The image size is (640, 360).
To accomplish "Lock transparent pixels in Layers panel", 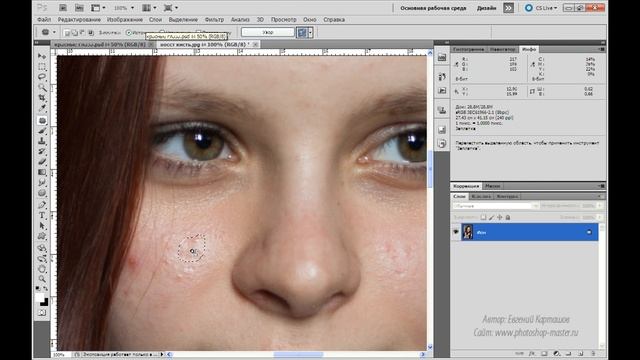I will pos(483,217).
